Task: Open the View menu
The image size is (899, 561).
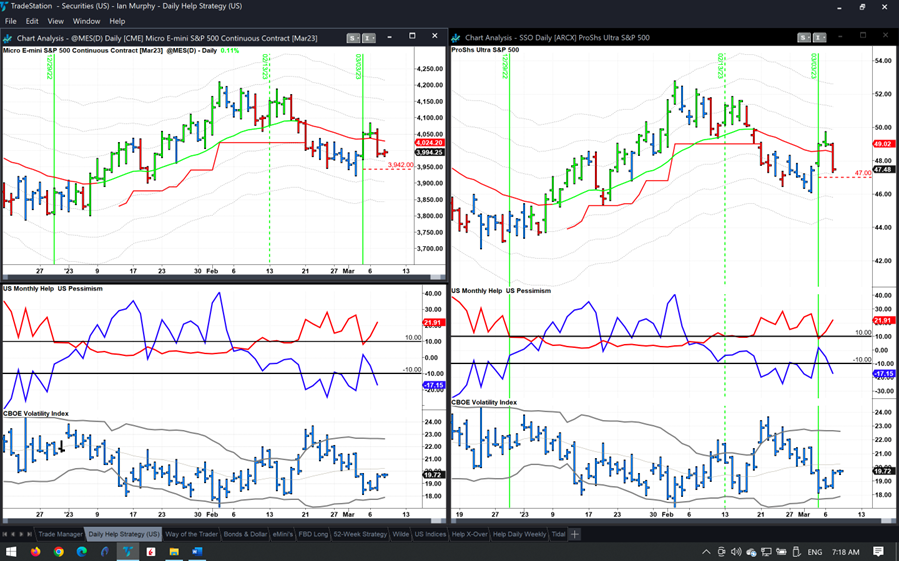Action: (55, 21)
